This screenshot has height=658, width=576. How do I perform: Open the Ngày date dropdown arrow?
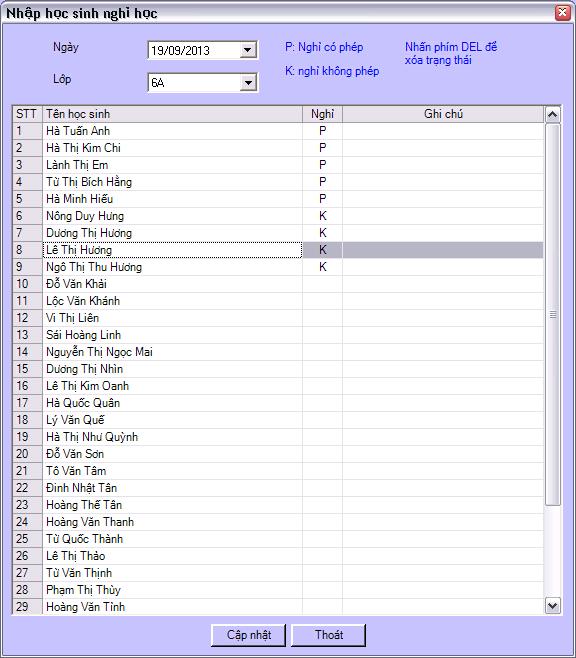point(248,50)
